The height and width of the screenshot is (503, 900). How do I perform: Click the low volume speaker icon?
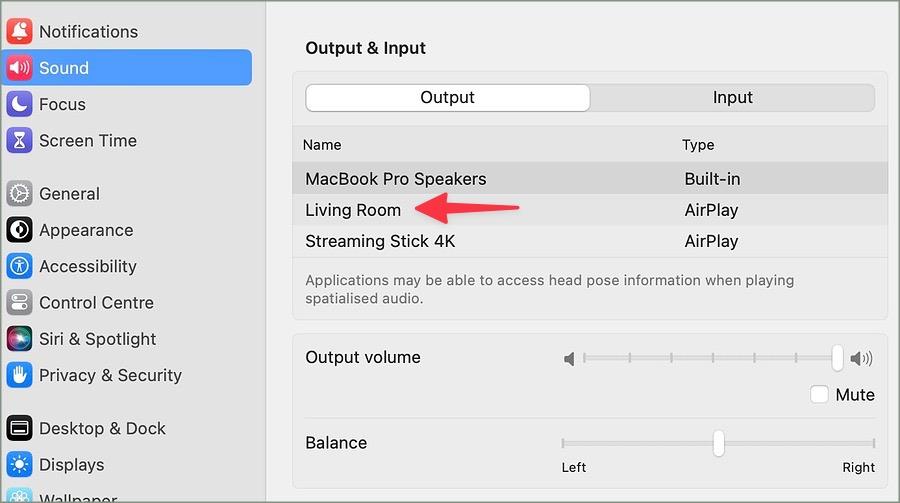(569, 359)
